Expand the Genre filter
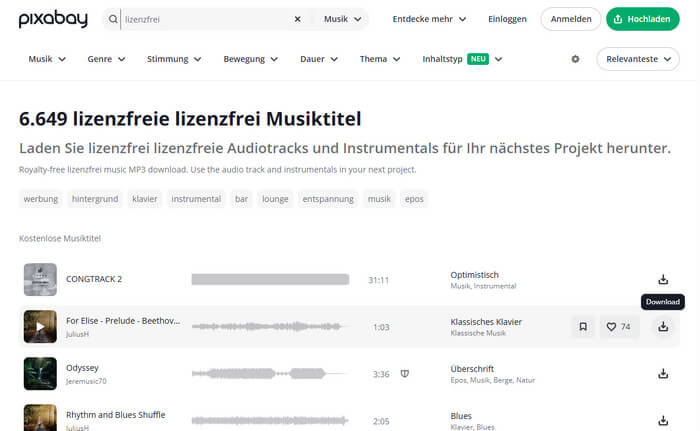700x431 pixels. click(x=106, y=59)
